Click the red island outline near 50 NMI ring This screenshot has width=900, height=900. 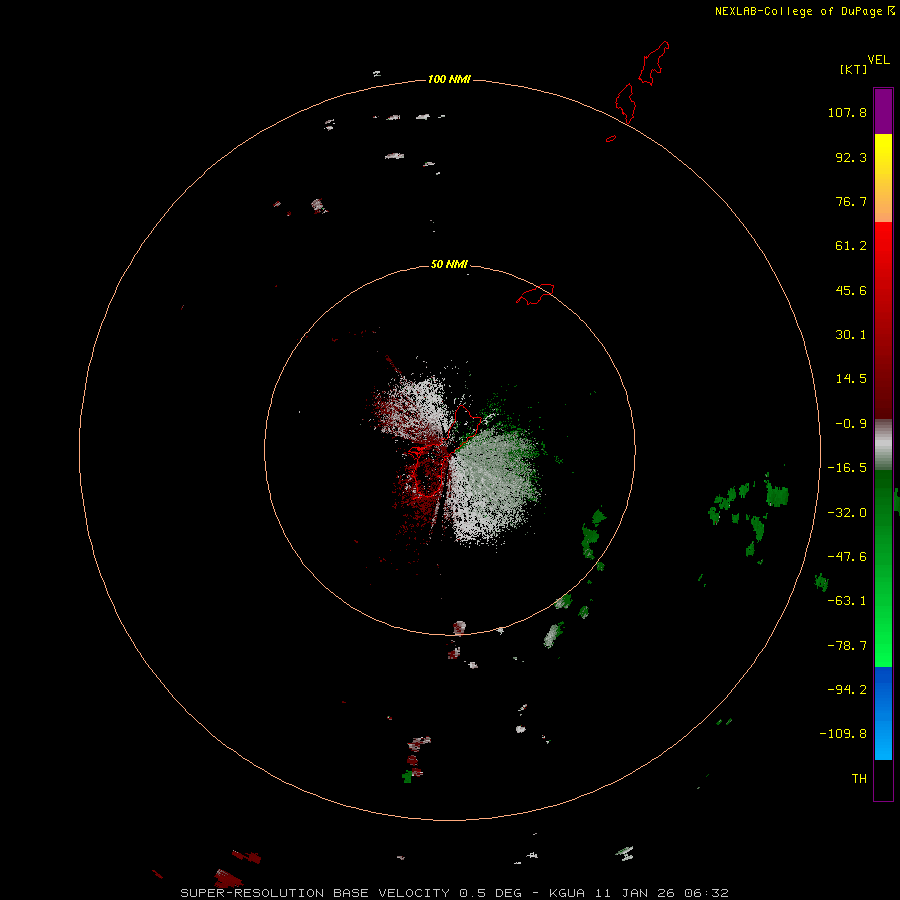point(535,294)
